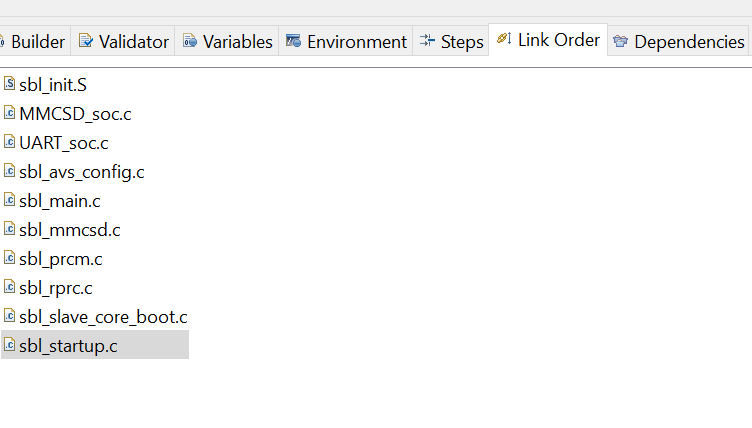Image resolution: width=752 pixels, height=428 pixels.
Task: Click the sbl_mmcsd.c file icon
Action: (x=9, y=229)
